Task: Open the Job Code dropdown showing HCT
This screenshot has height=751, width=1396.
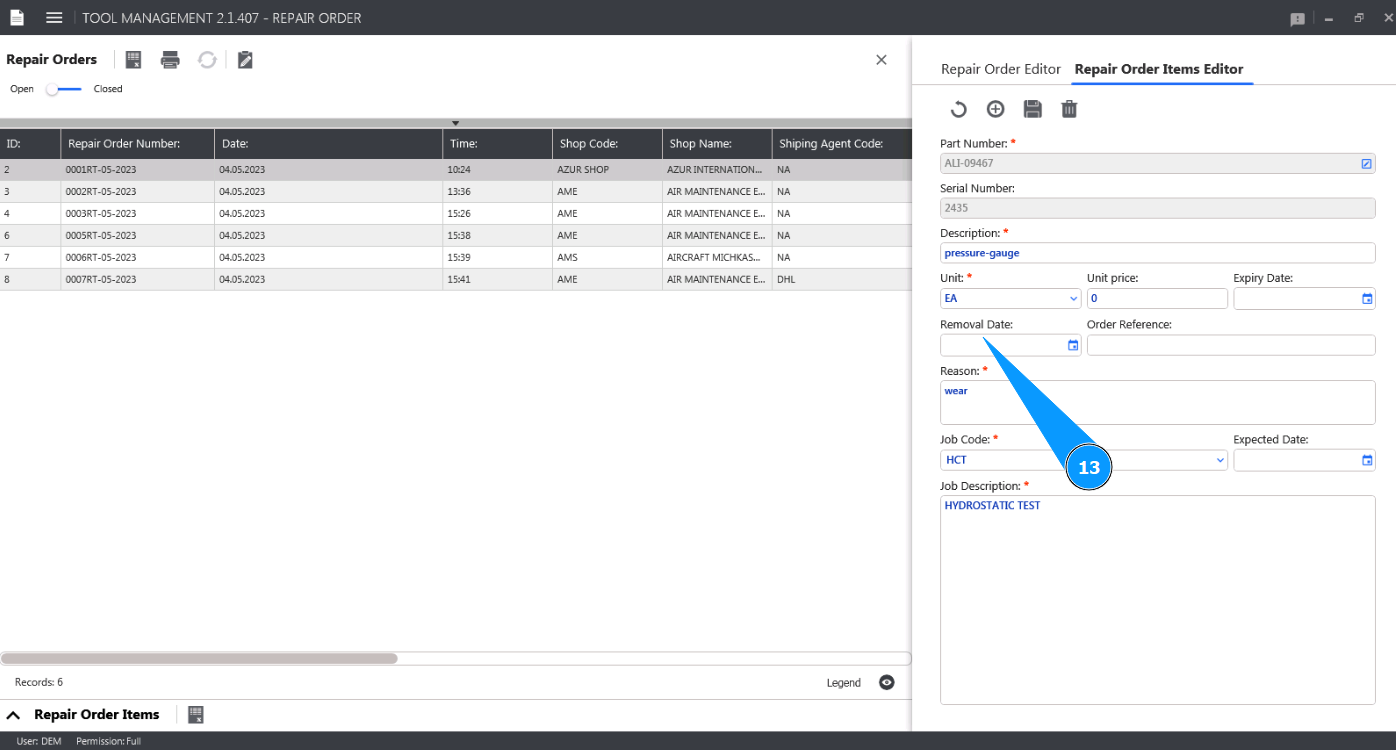Action: 1219,460
